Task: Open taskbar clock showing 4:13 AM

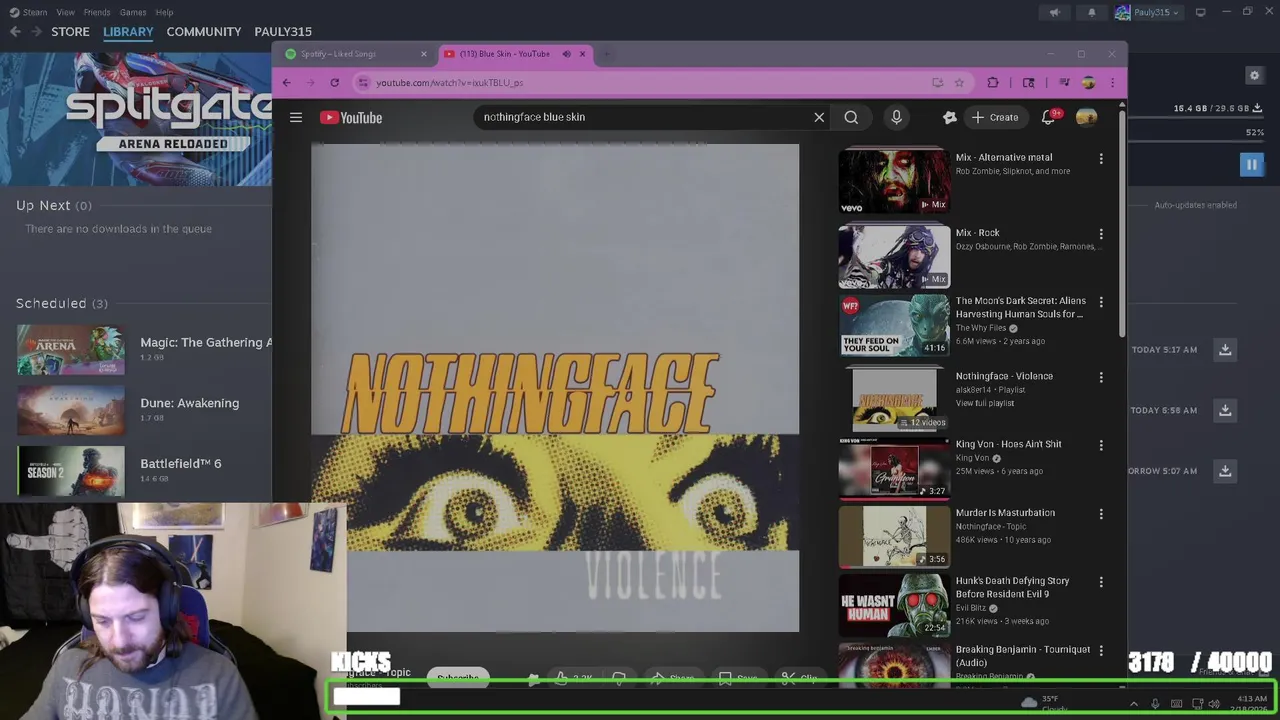Action: pyautogui.click(x=1252, y=704)
